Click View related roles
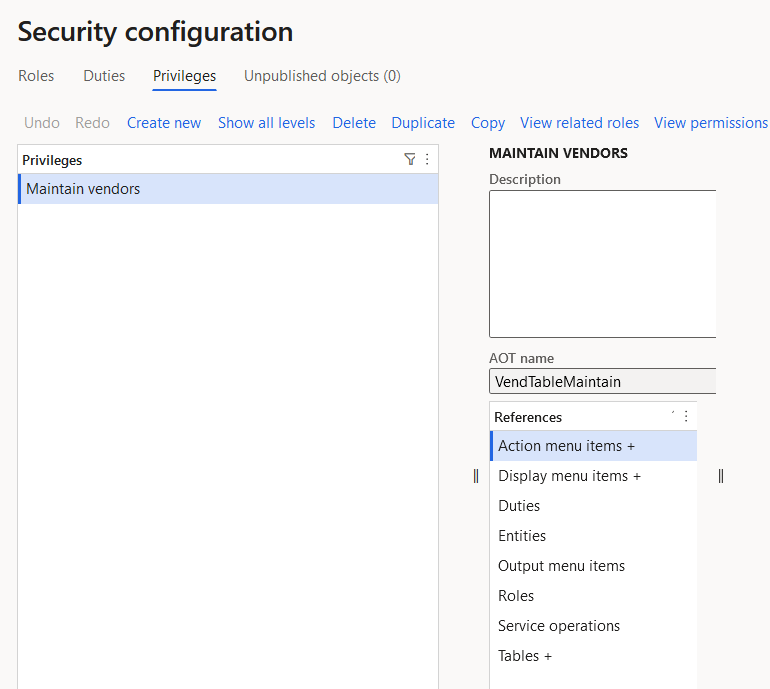 coord(579,123)
